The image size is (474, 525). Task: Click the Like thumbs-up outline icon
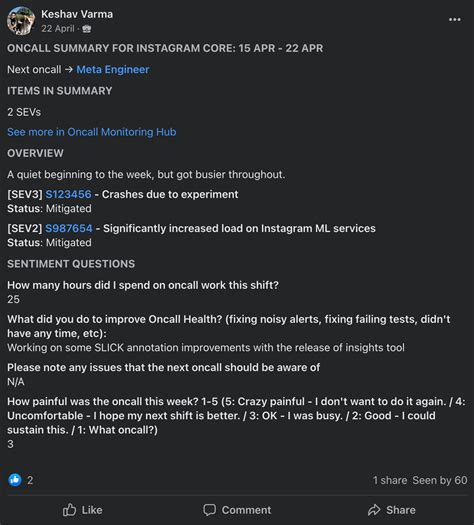69,510
